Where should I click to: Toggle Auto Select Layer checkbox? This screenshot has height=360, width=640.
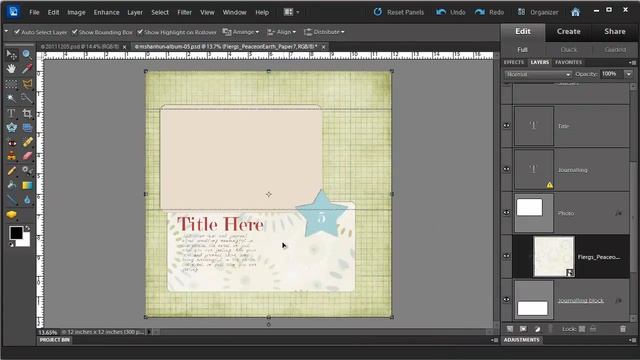tap(17, 31)
